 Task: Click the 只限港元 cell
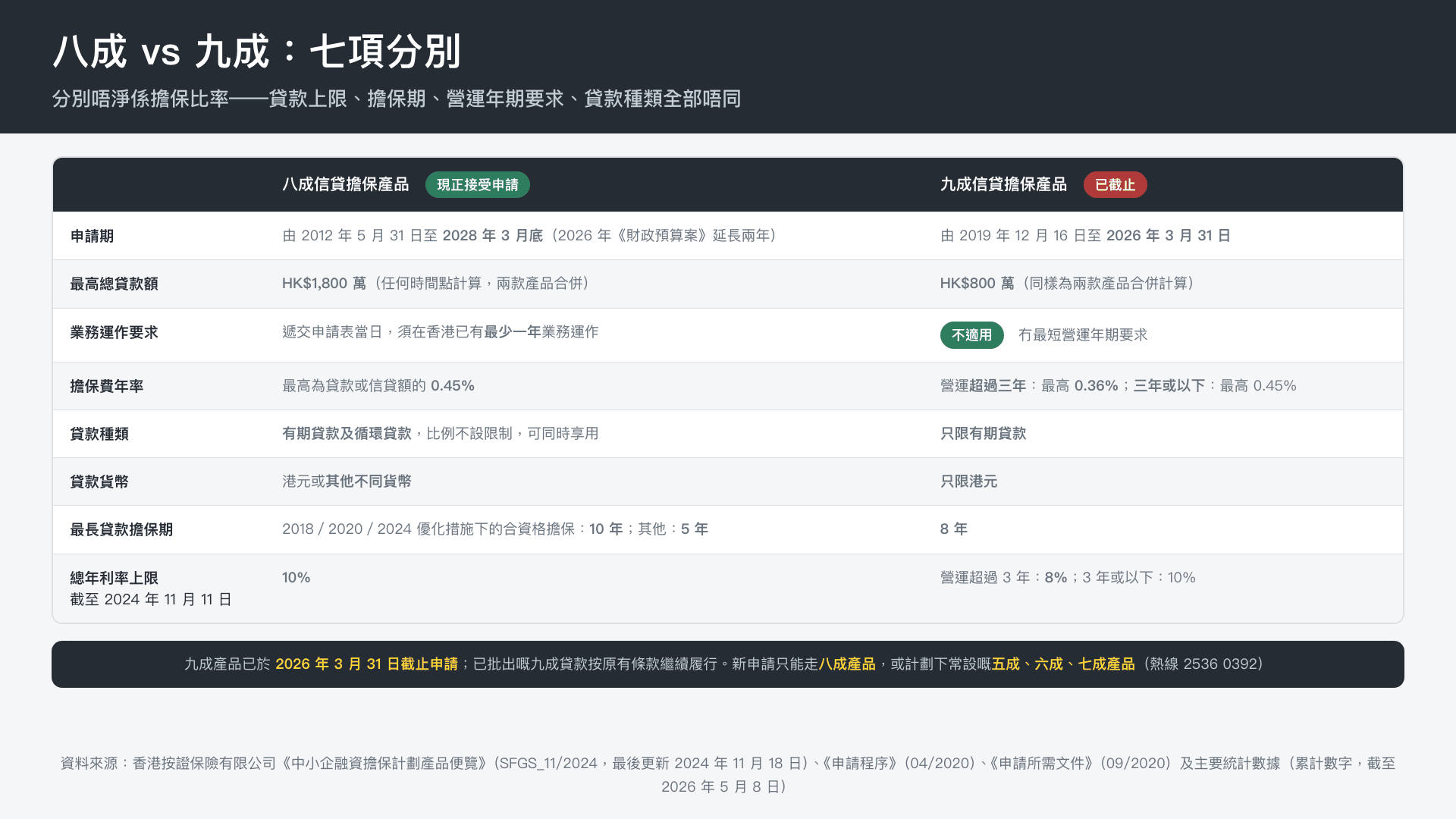[x=969, y=482]
